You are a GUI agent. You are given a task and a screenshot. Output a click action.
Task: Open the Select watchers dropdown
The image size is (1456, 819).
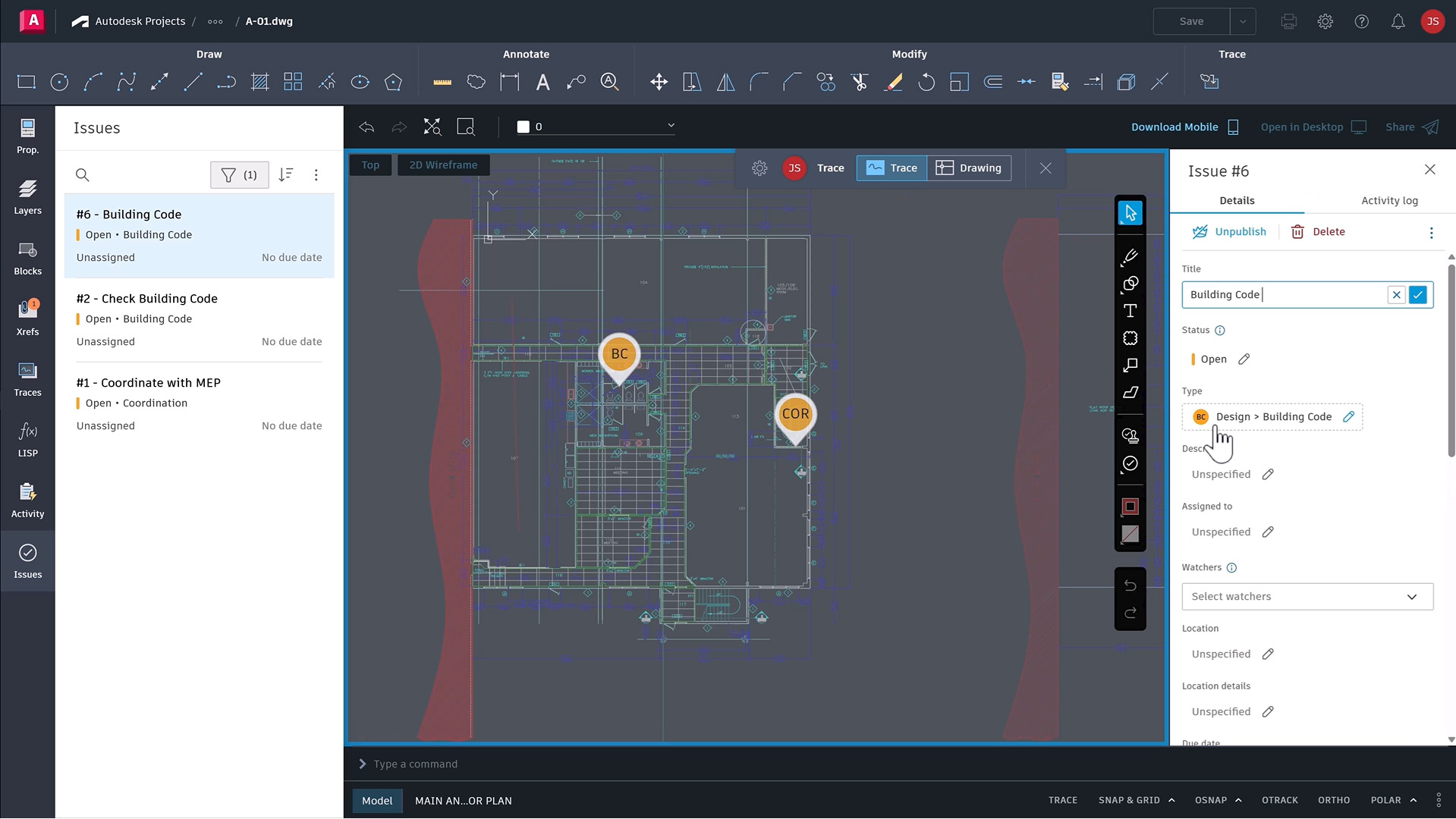tap(1307, 597)
